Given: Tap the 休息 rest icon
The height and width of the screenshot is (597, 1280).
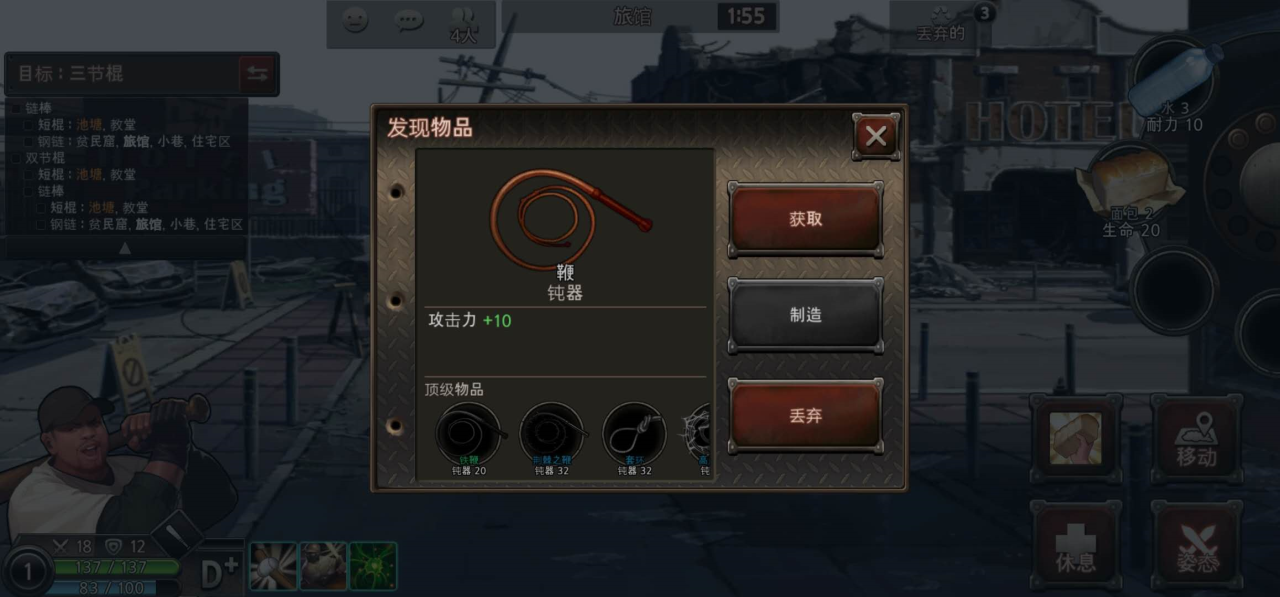Looking at the screenshot, I should [1076, 546].
